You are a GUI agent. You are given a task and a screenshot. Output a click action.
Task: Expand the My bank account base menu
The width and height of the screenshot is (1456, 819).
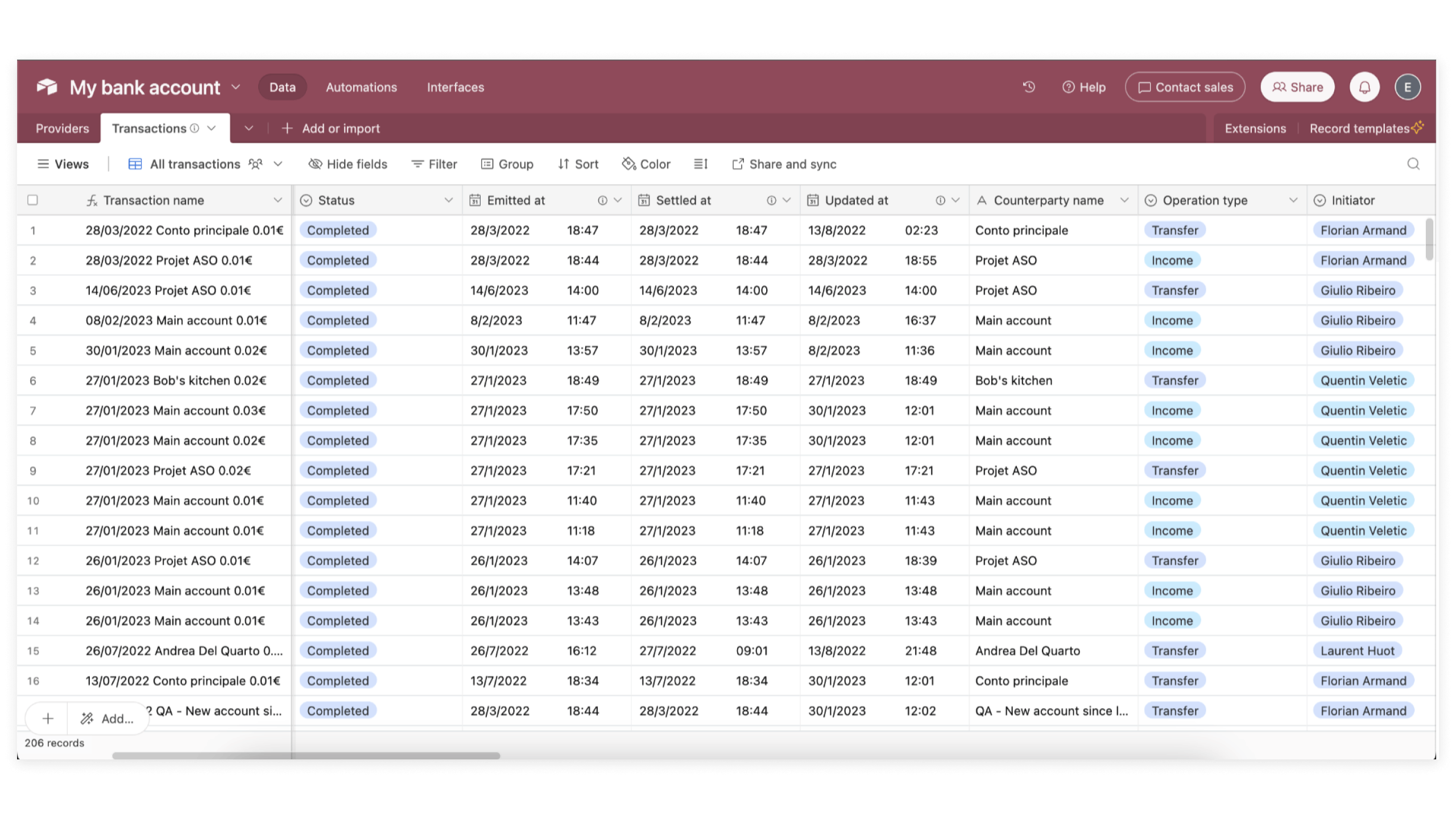(235, 86)
